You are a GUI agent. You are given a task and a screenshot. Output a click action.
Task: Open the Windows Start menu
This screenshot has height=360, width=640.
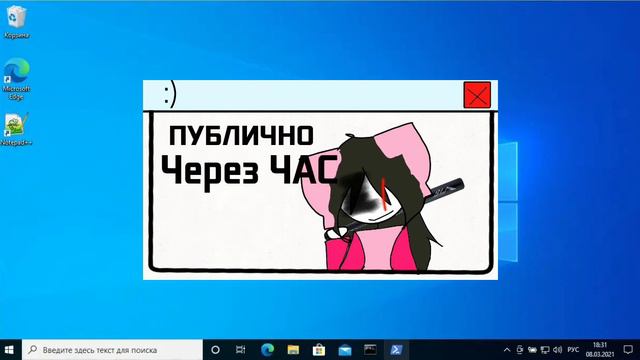[9, 350]
